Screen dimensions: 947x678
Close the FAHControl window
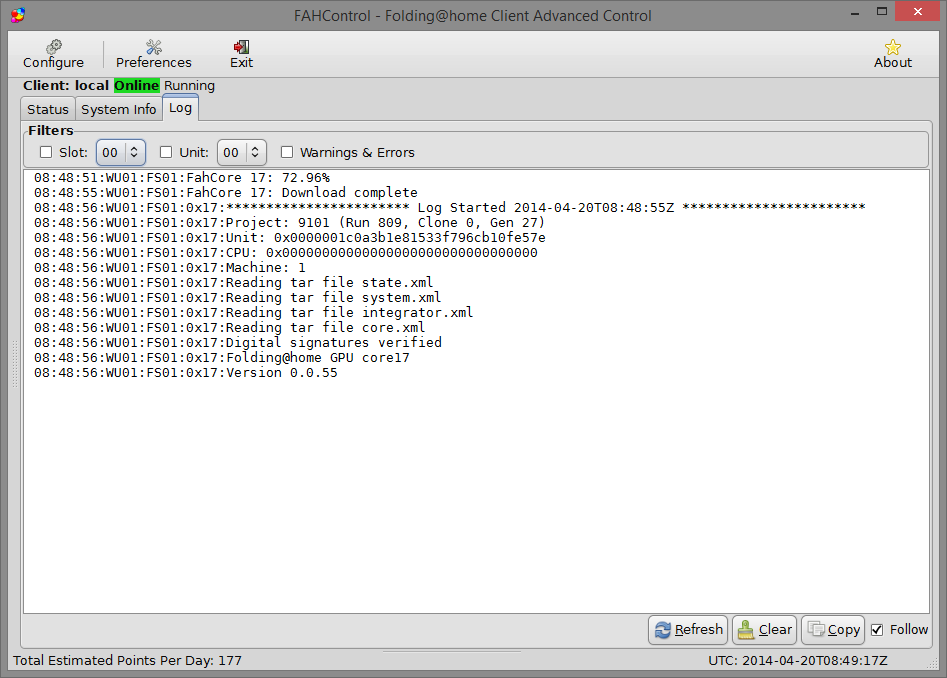point(917,11)
